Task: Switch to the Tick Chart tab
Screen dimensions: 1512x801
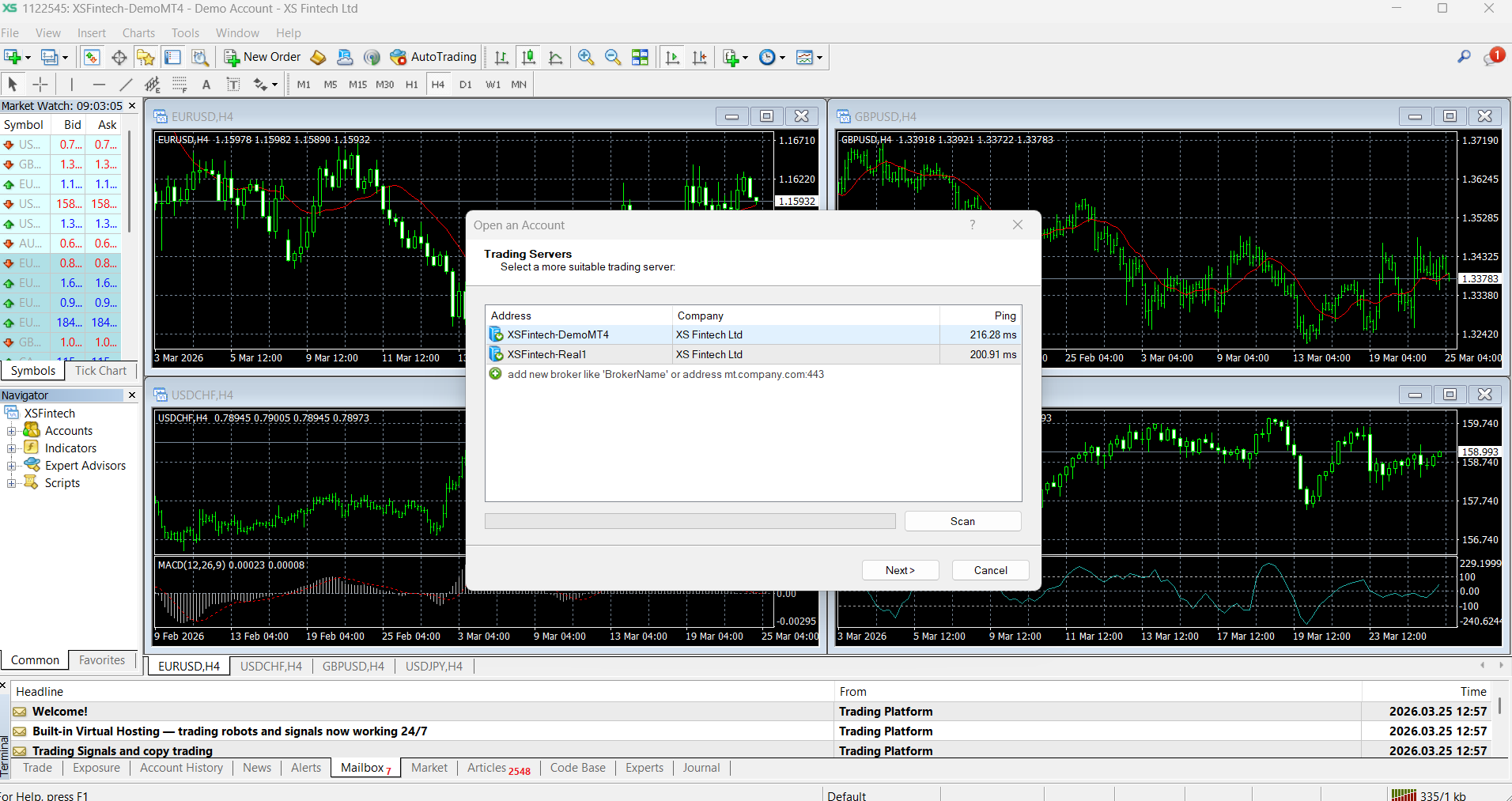Action: [x=100, y=371]
